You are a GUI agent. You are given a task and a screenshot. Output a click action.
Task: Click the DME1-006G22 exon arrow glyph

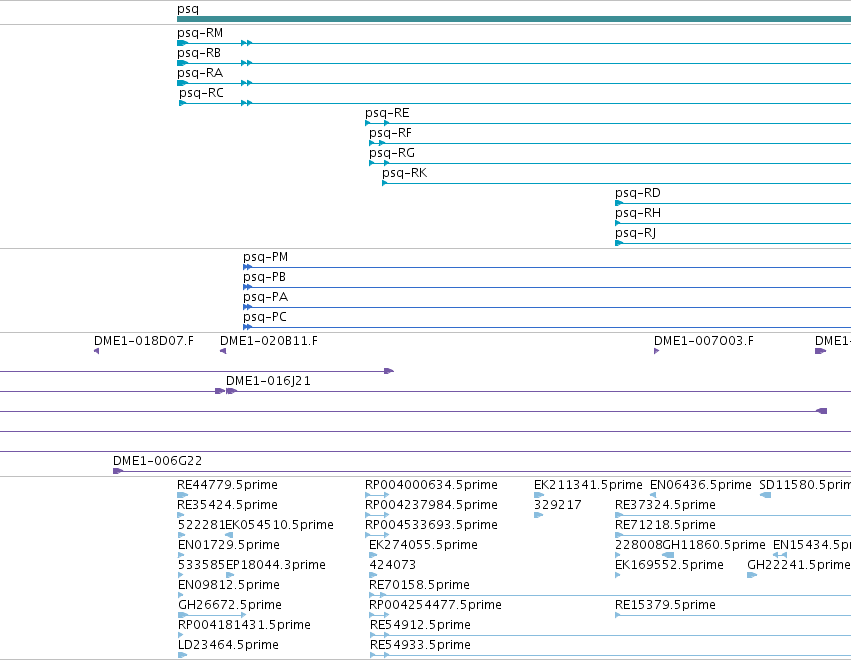[118, 471]
